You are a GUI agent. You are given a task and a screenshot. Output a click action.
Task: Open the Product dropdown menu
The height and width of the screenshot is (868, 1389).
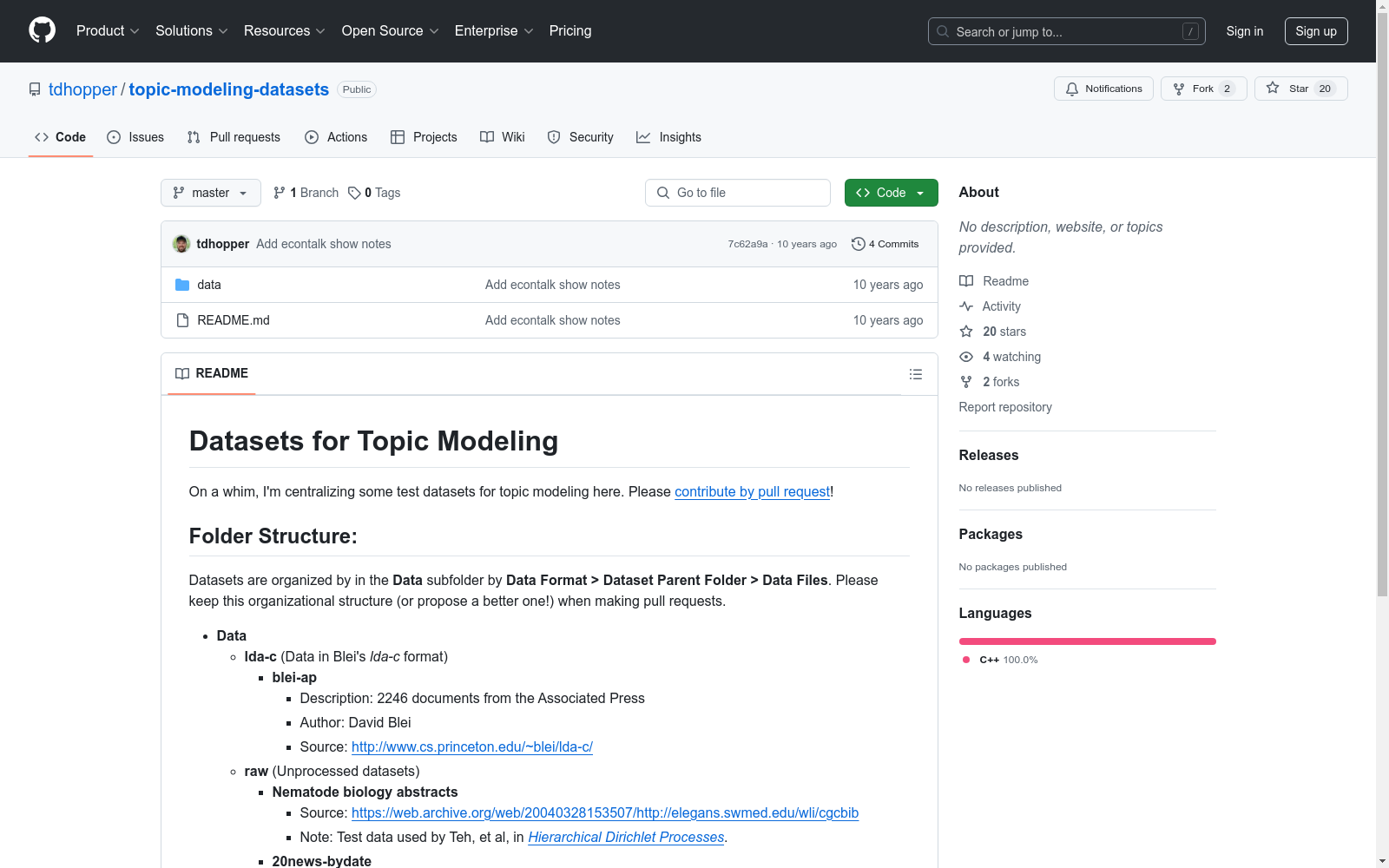click(108, 31)
